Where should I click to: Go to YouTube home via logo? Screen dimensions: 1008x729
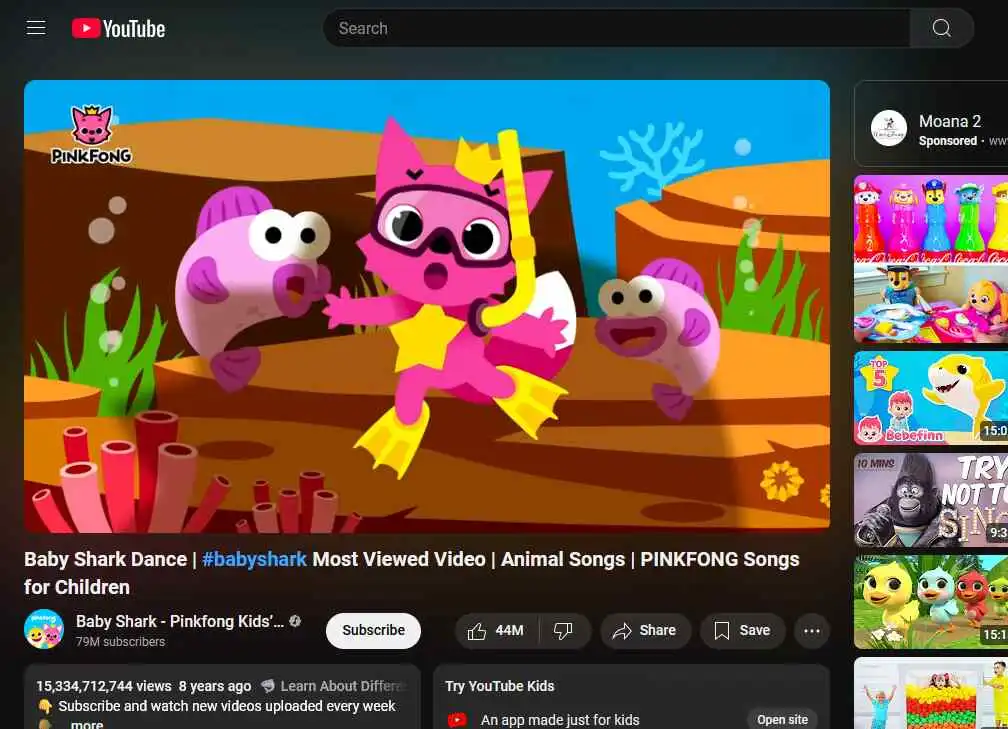coord(118,28)
